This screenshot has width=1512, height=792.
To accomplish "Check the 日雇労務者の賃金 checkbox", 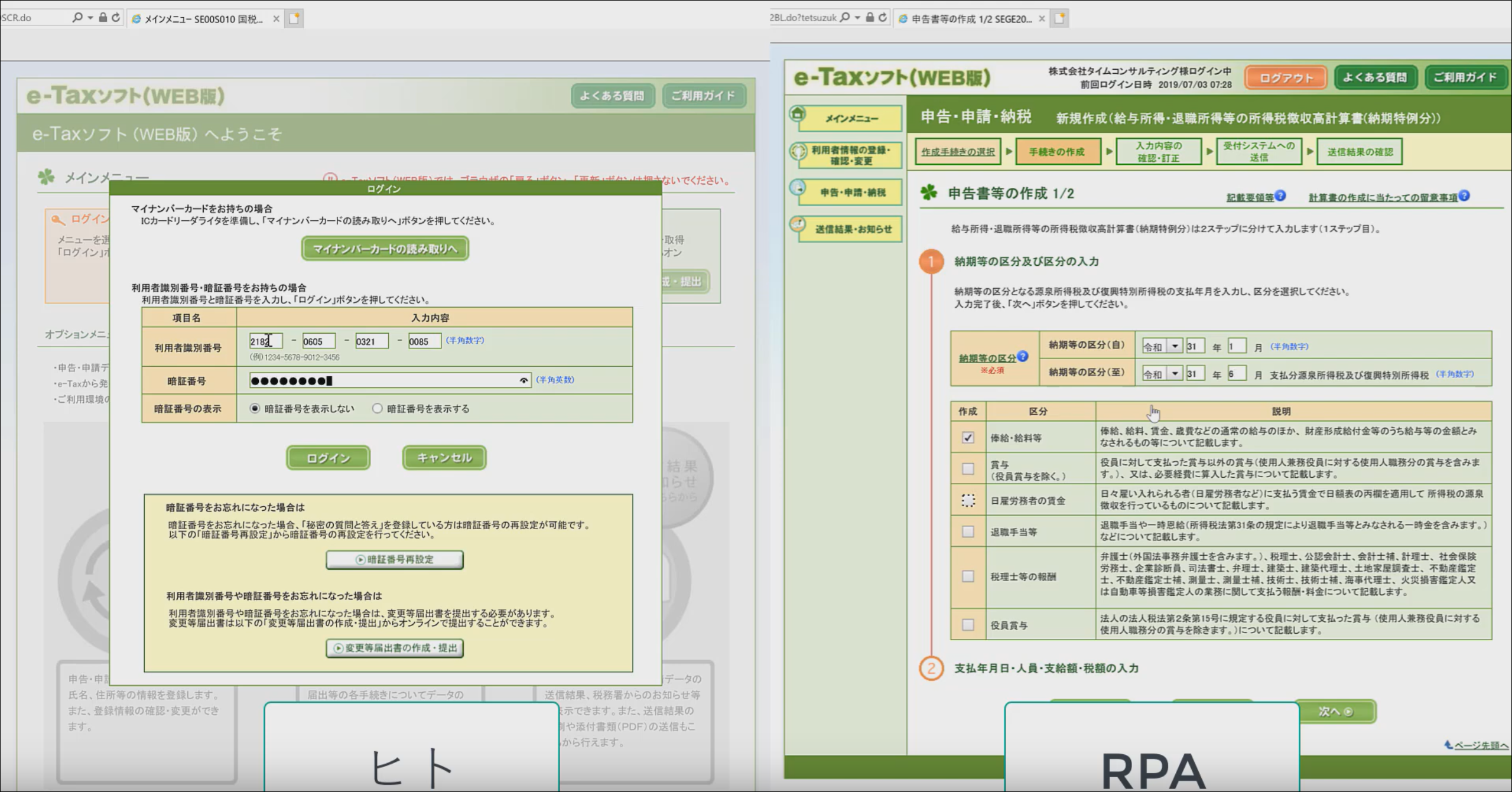I will click(968, 500).
